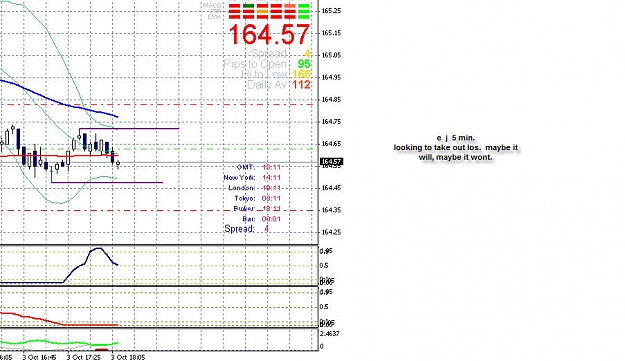This screenshot has width=625, height=361.
Task: Click the black current price tag 164.57 on the axis
Action: (x=331, y=162)
